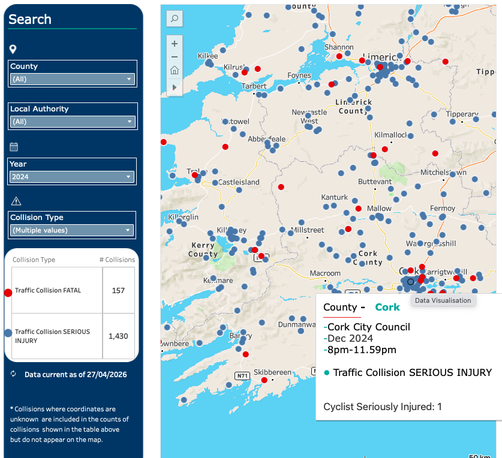The width and height of the screenshot is (502, 458).
Task: Click the red fatal marker near Skibbereen
Action: [264, 380]
